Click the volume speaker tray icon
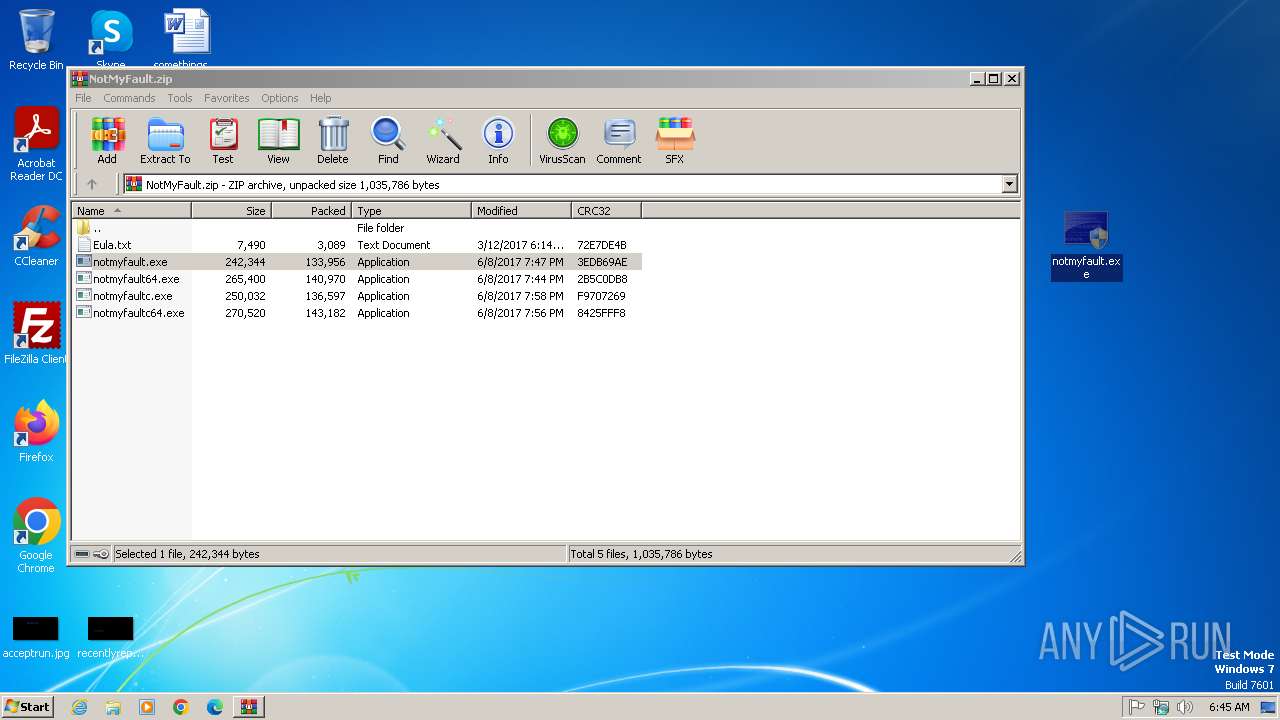 (x=1185, y=707)
